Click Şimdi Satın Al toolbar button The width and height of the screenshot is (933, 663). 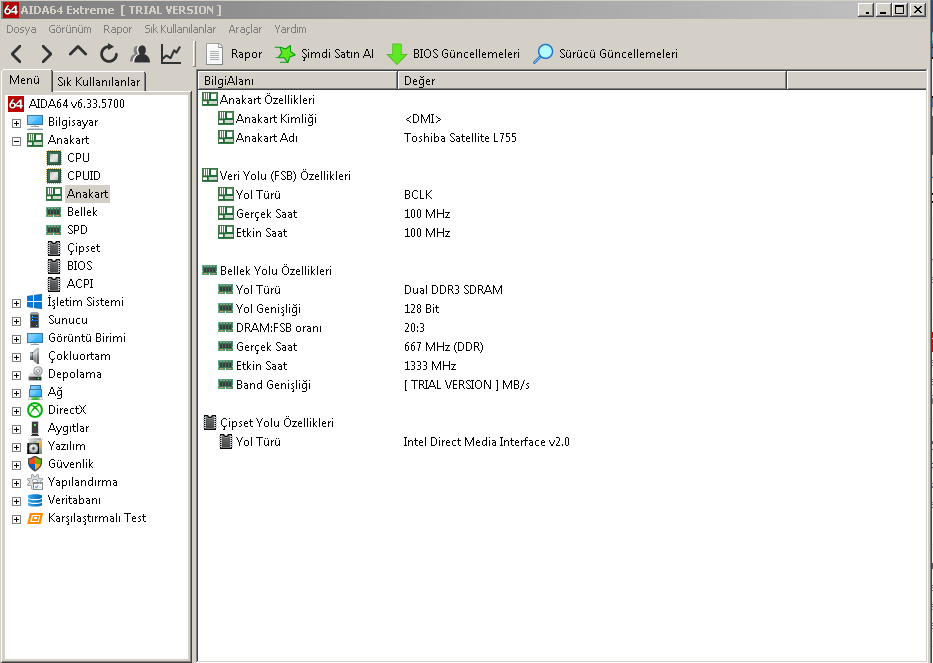coord(324,54)
